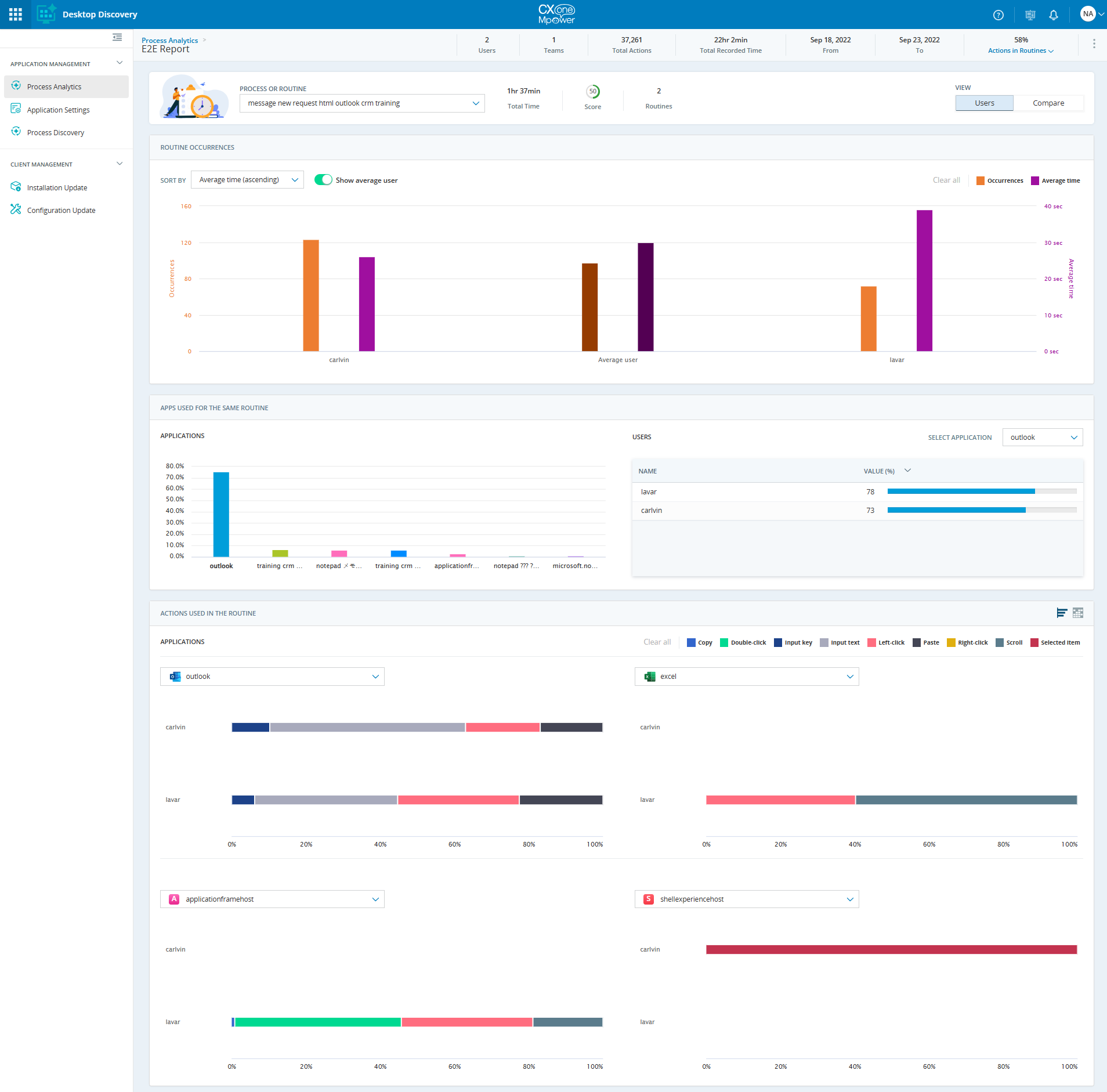
Task: Click the help question mark icon
Action: click(x=998, y=15)
